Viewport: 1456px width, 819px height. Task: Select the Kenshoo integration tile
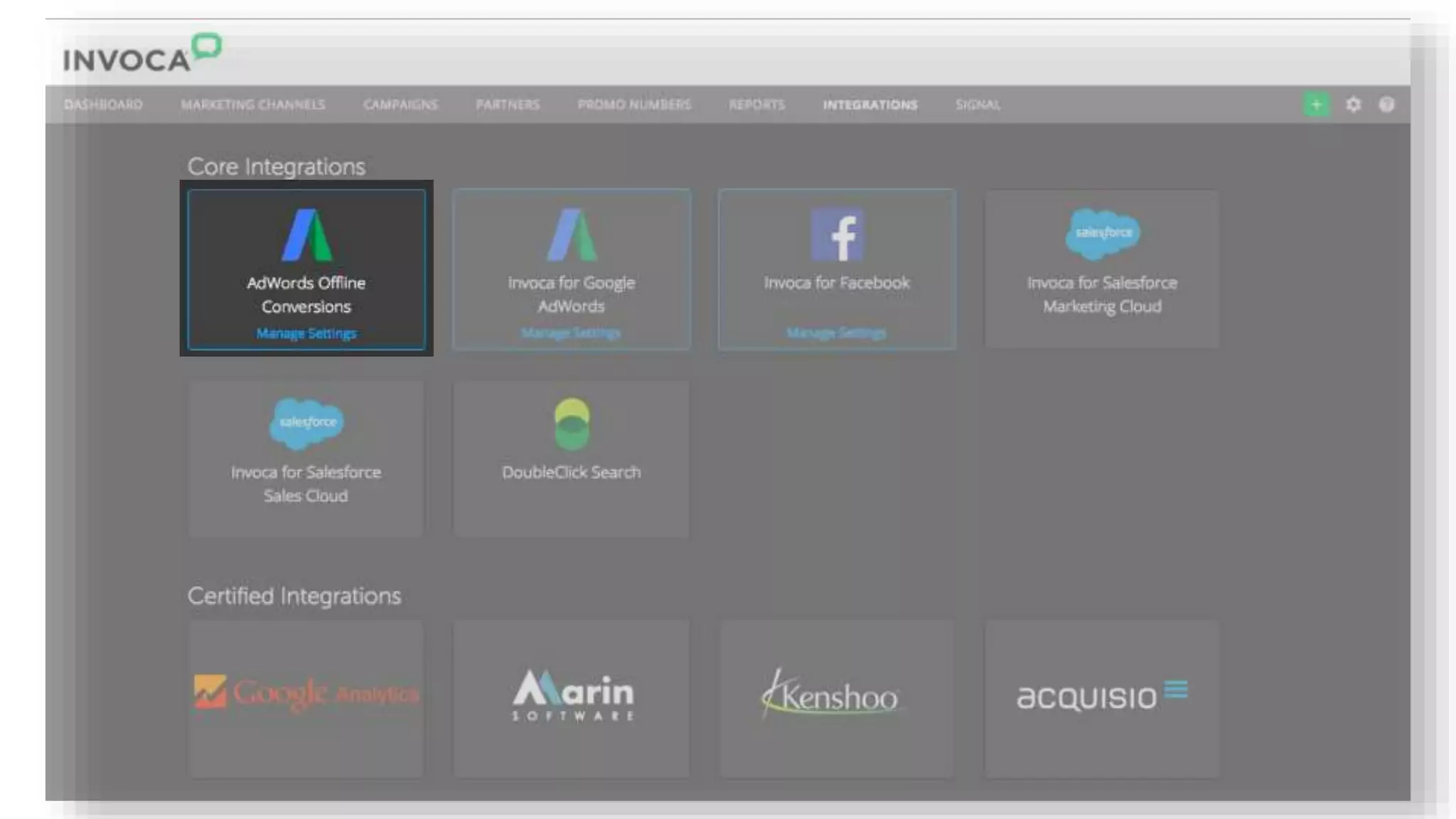point(837,697)
